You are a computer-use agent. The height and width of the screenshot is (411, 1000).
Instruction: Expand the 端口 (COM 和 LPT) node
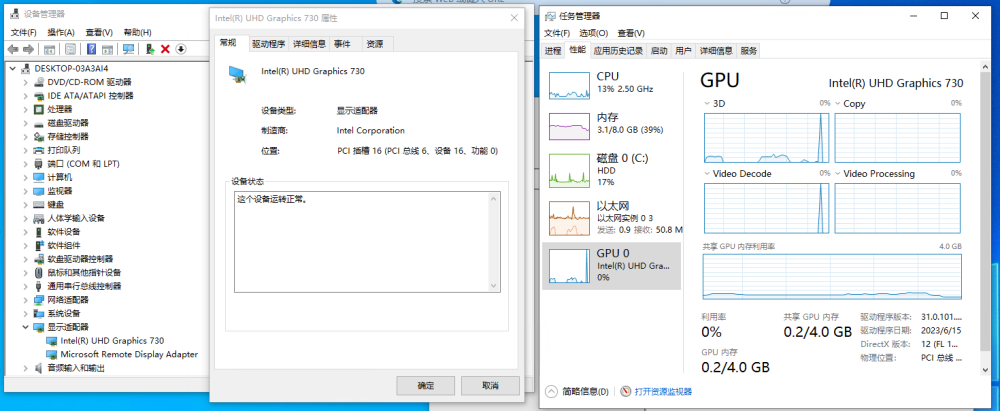pyautogui.click(x=26, y=163)
